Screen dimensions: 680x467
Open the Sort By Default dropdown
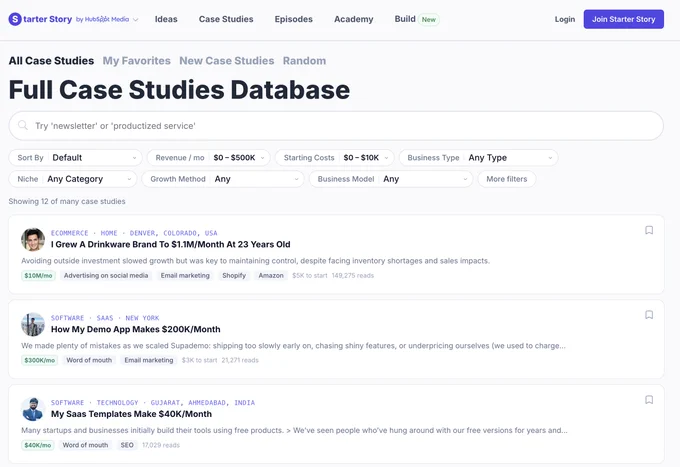[75, 158]
